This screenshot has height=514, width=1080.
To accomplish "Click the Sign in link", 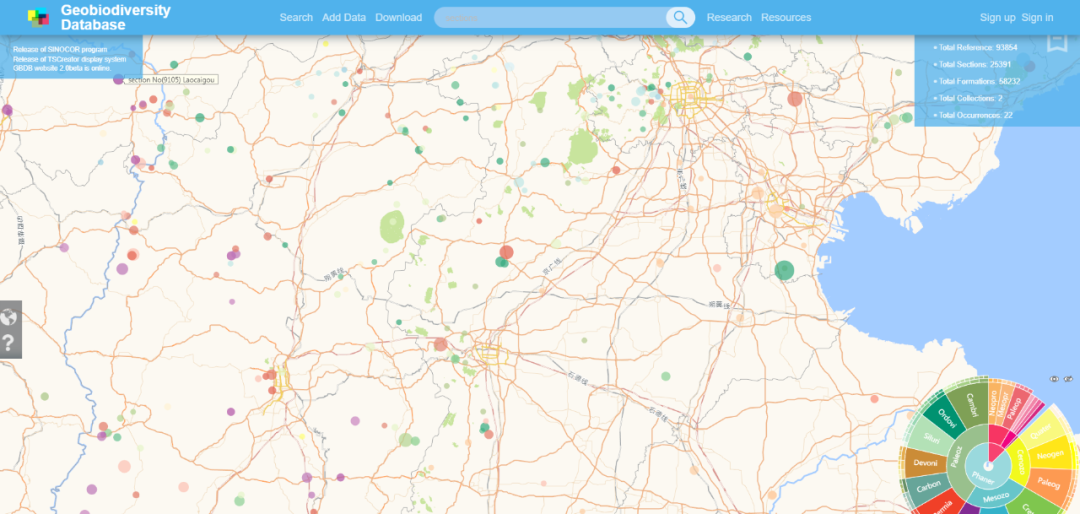I will point(1037,17).
